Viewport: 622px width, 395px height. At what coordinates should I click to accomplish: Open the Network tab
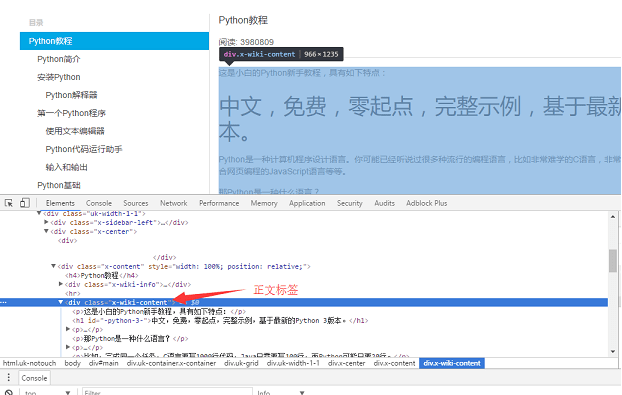(x=174, y=203)
